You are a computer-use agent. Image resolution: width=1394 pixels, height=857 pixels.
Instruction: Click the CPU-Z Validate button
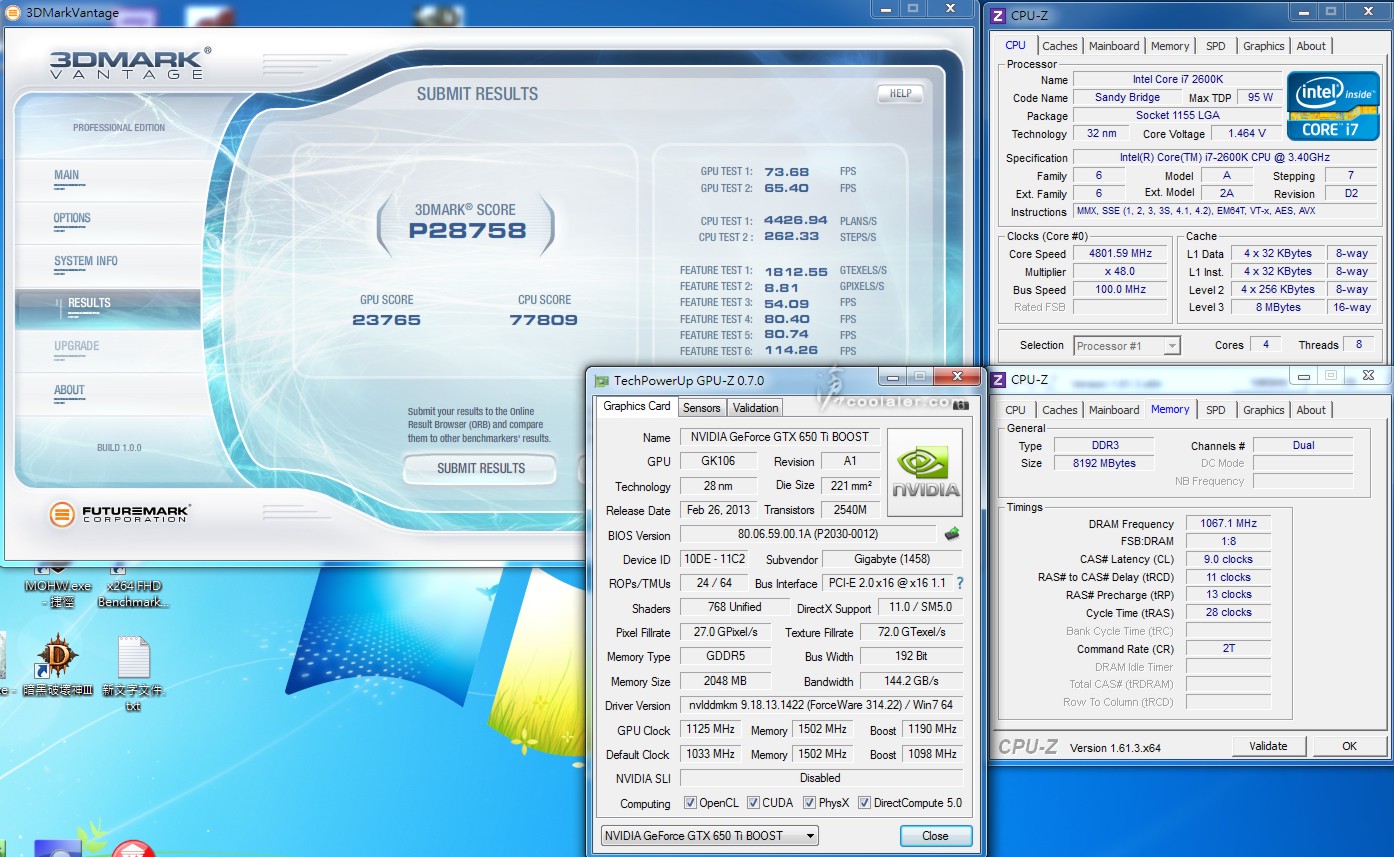(x=1268, y=746)
